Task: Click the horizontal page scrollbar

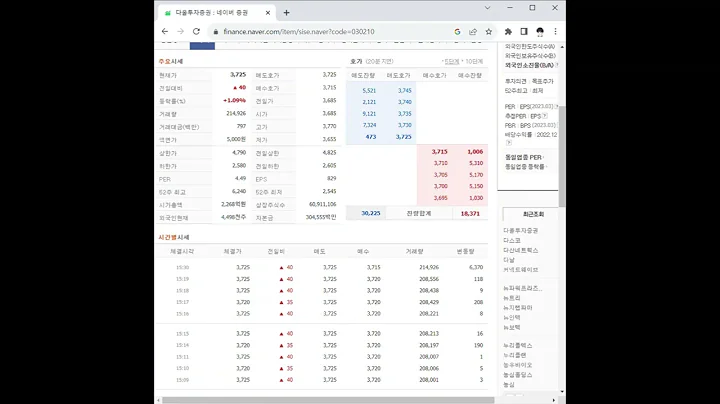Action: 328,400
